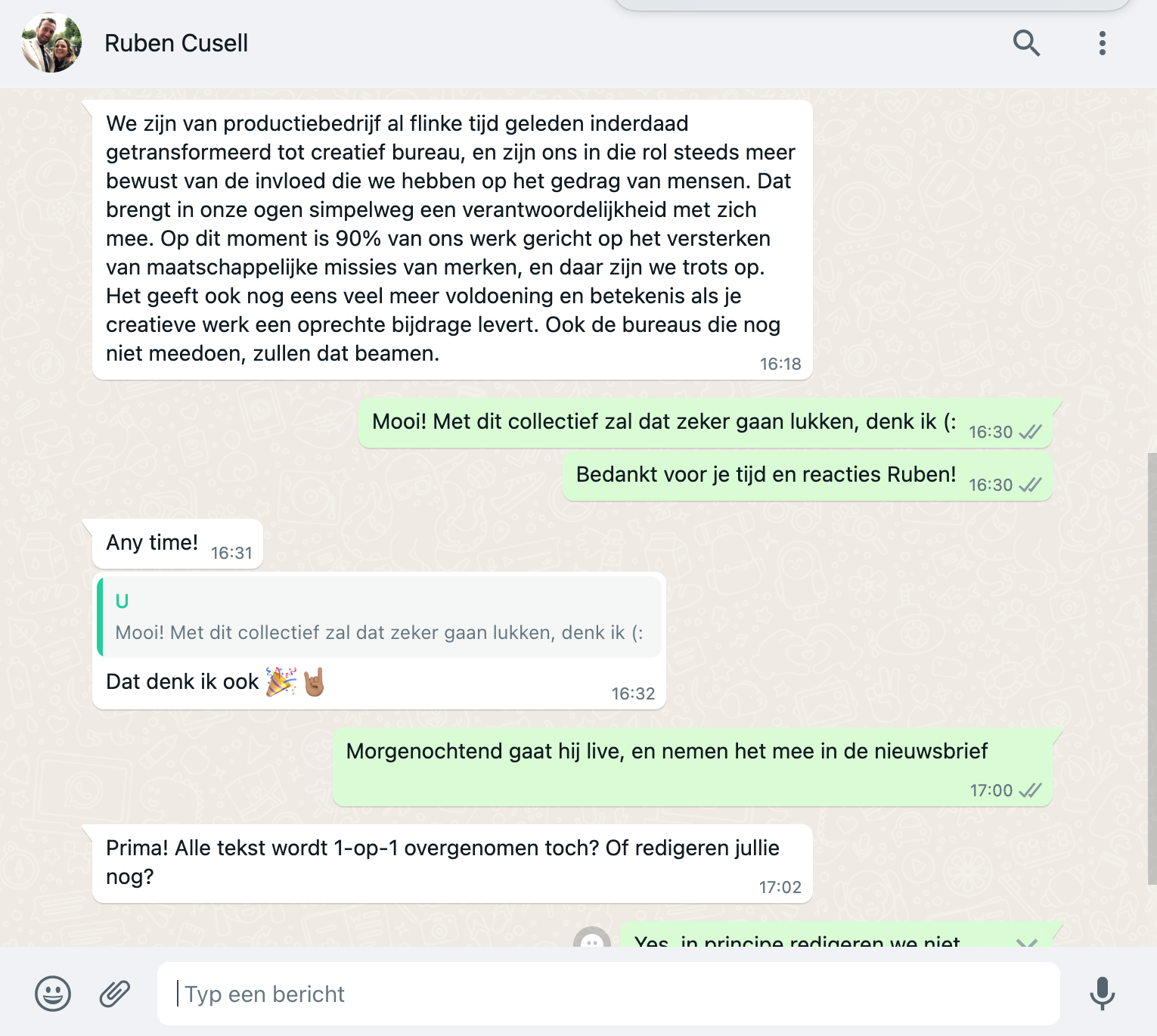1157x1036 pixels.
Task: Click into 'Typ een bericht' message field
Action: [608, 994]
